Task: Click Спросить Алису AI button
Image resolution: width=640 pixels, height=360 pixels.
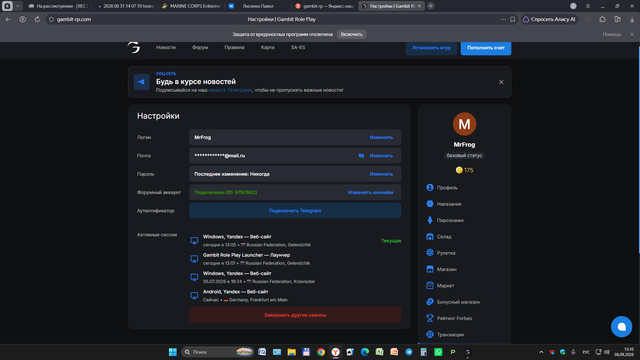Action: [x=549, y=19]
